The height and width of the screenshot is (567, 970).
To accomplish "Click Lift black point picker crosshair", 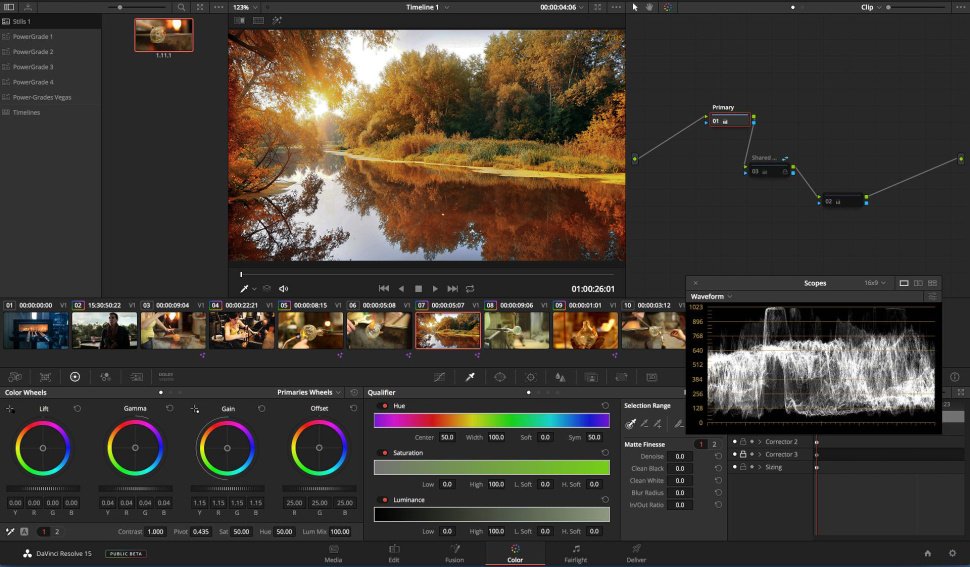I will pyautogui.click(x=10, y=409).
